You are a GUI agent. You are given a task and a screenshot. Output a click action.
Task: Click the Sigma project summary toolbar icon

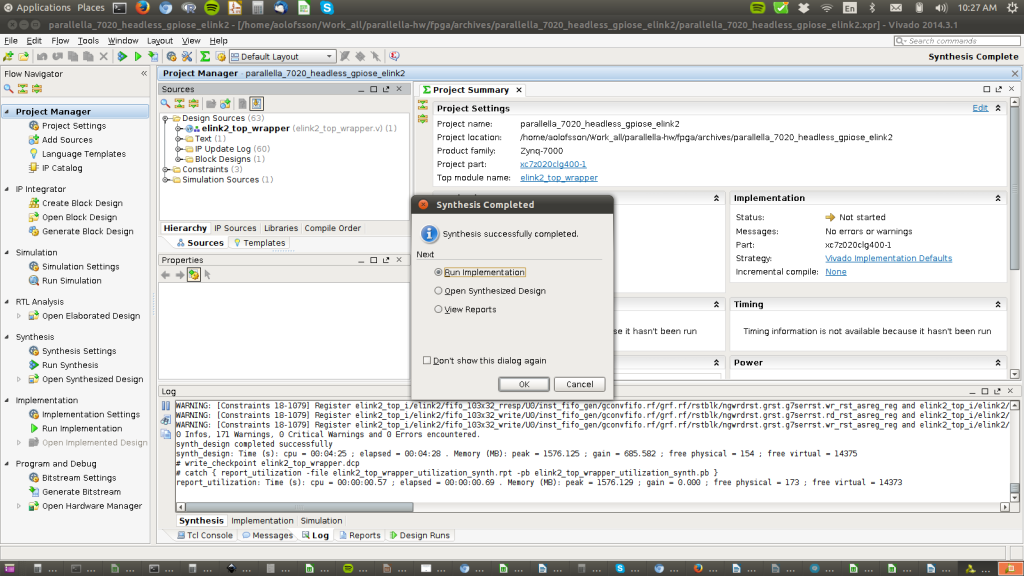pyautogui.click(x=204, y=57)
